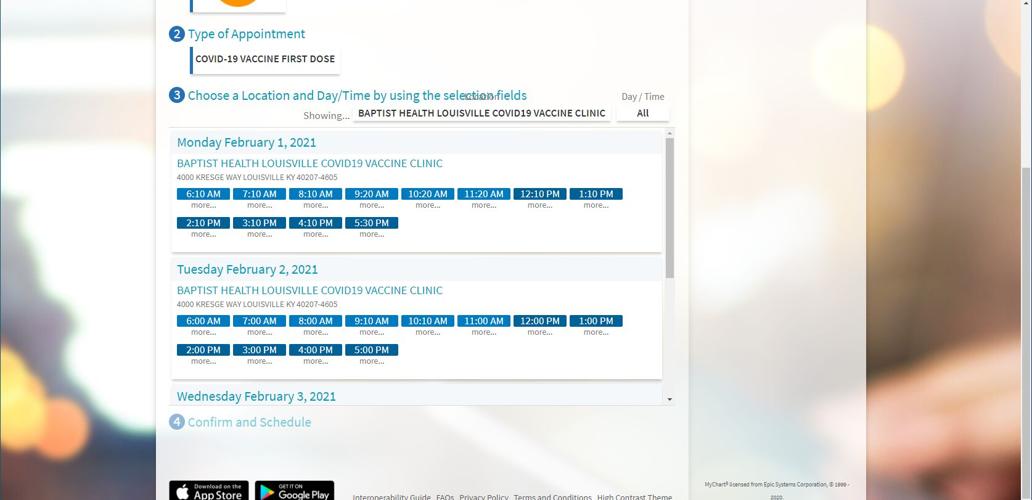Choose the Tuesday 6:00 AM slot

click(x=203, y=321)
